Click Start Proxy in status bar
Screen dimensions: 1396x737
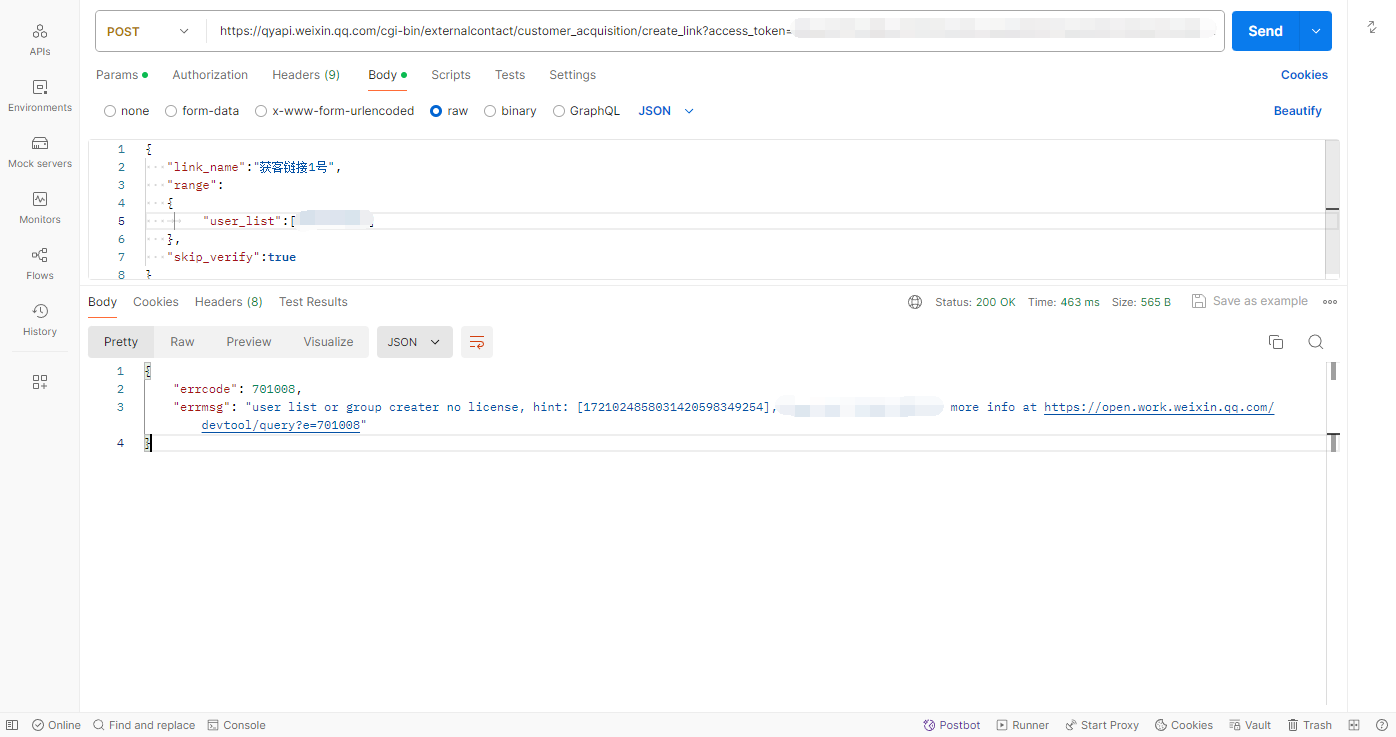pos(1102,725)
